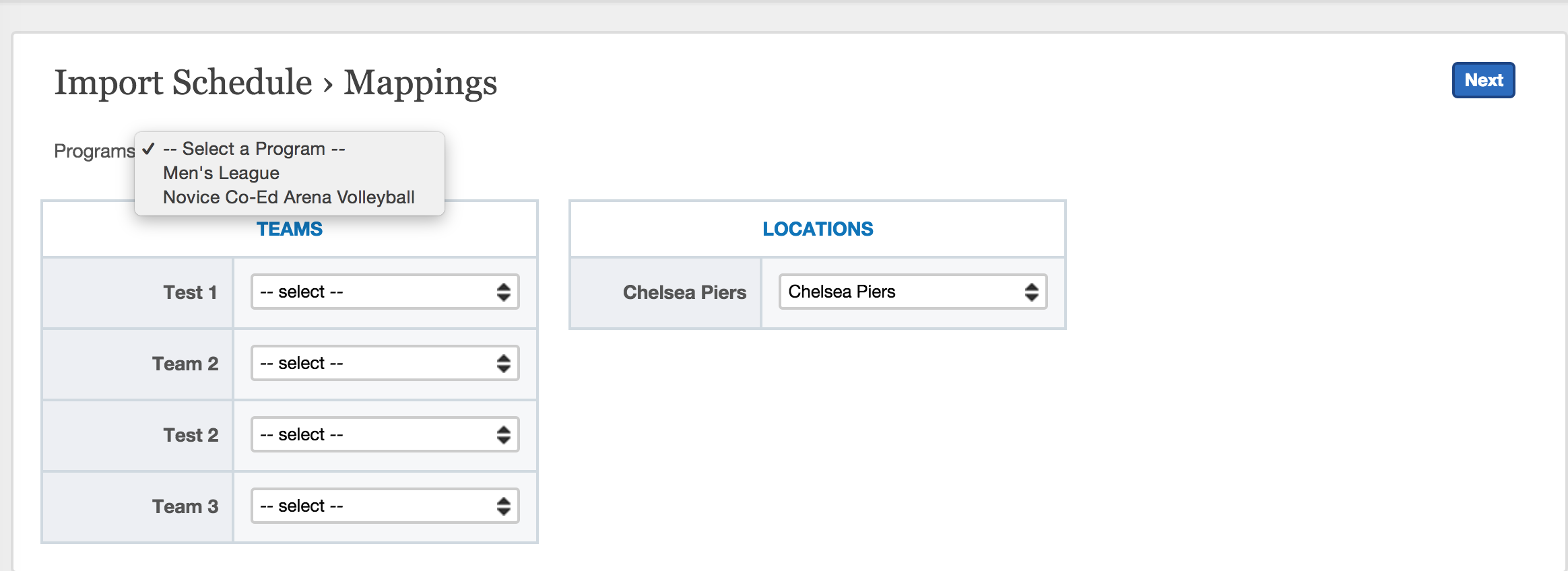
Task: Click the TEAMS column header
Action: coord(290,229)
